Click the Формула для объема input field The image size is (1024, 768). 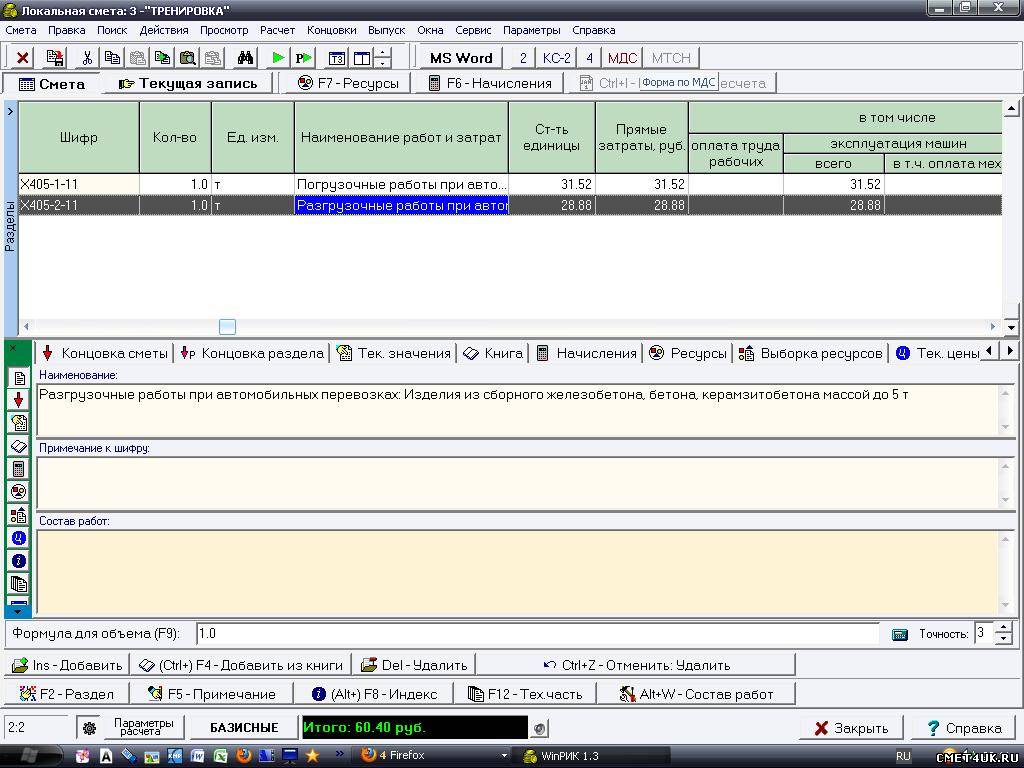[535, 634]
